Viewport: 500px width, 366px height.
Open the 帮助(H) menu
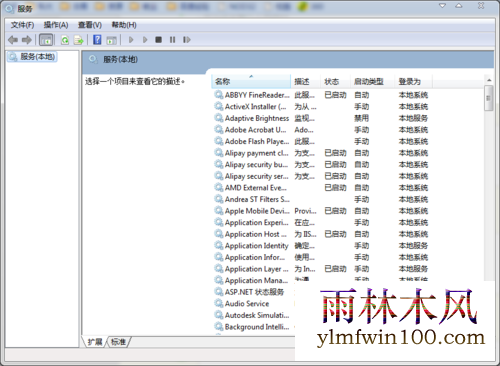coord(124,25)
